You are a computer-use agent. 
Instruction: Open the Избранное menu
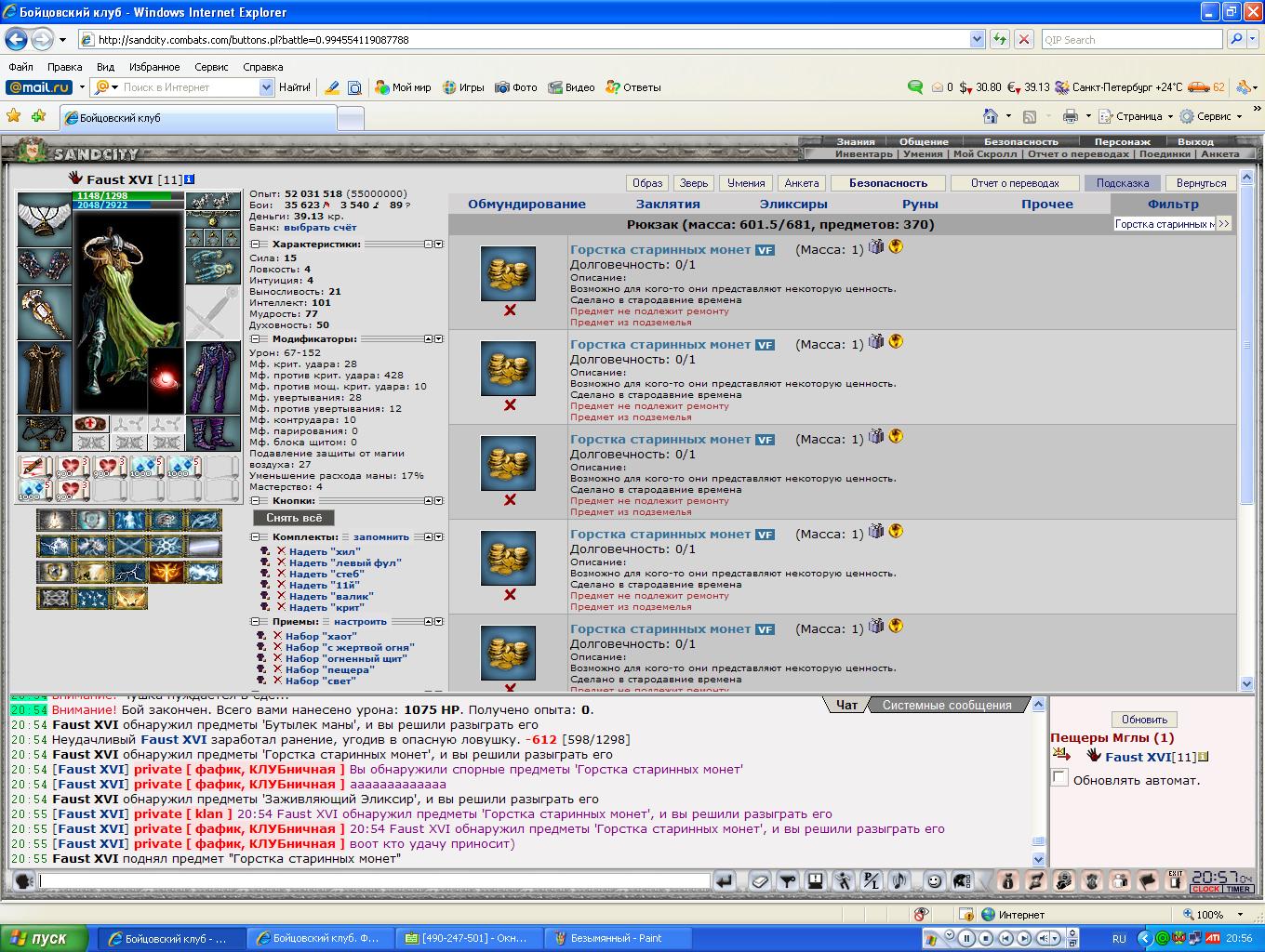[154, 67]
